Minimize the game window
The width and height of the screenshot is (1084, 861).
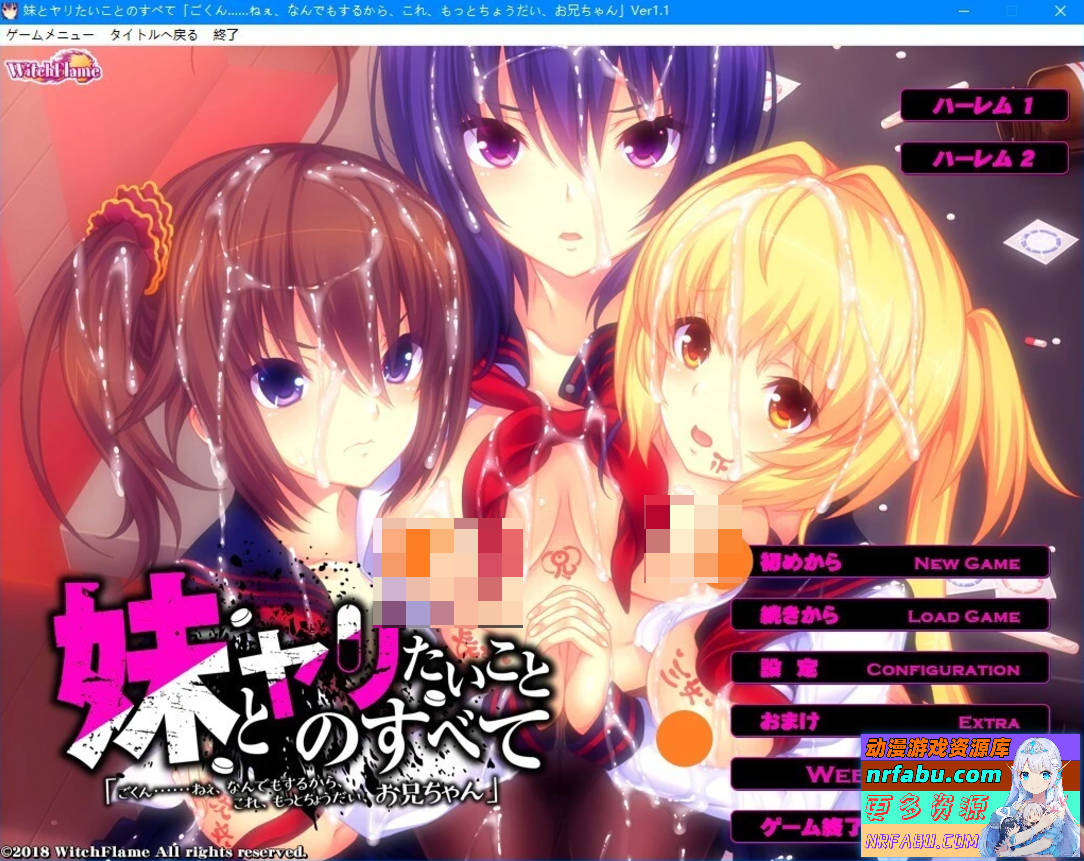point(962,11)
